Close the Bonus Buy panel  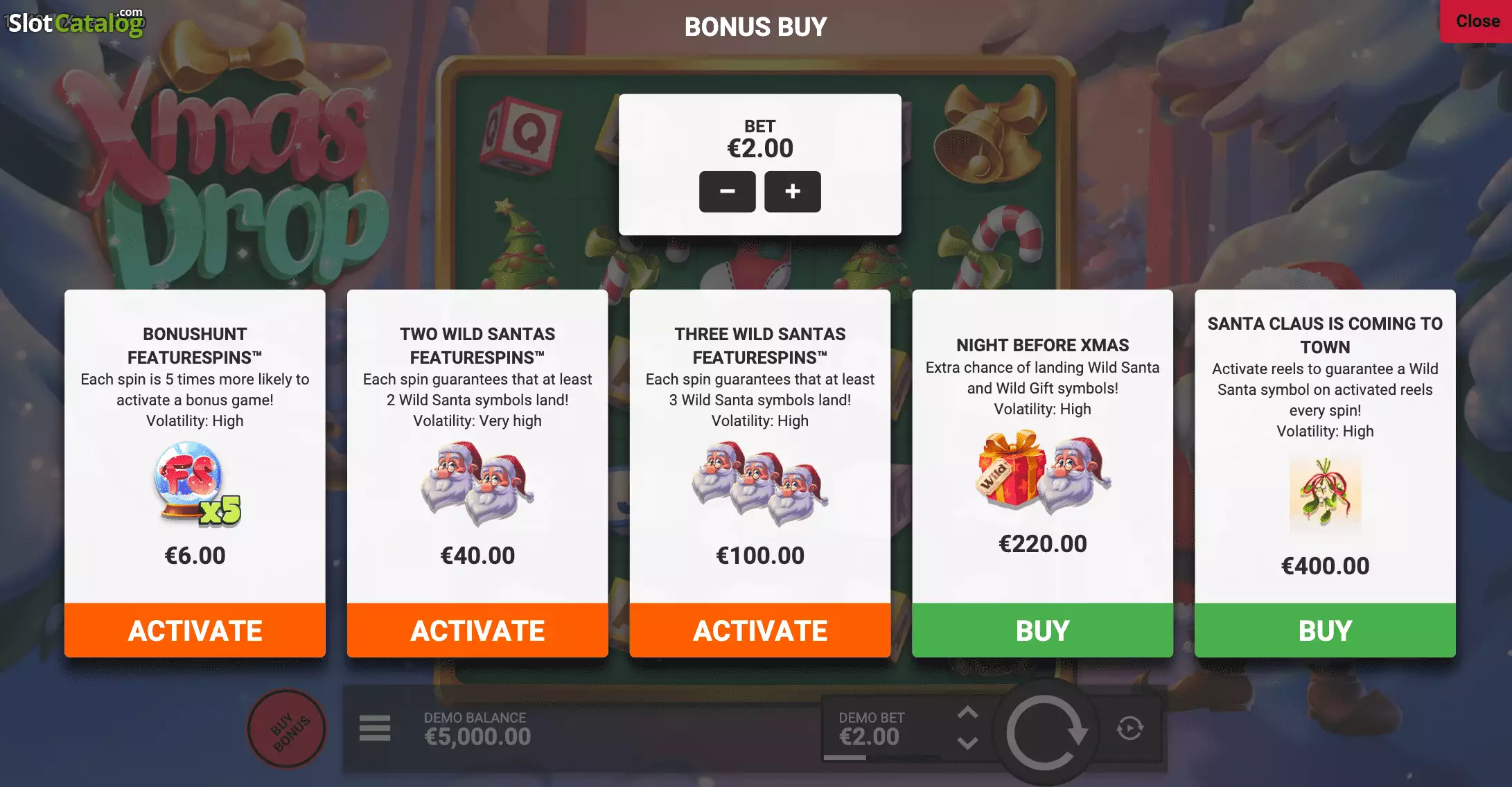[1477, 21]
